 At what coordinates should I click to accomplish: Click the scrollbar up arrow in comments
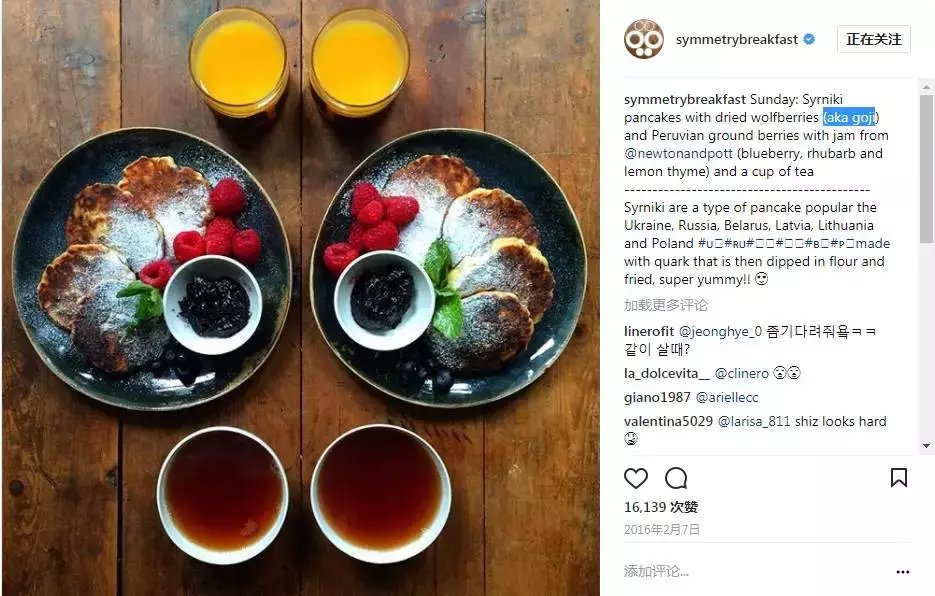tap(926, 87)
